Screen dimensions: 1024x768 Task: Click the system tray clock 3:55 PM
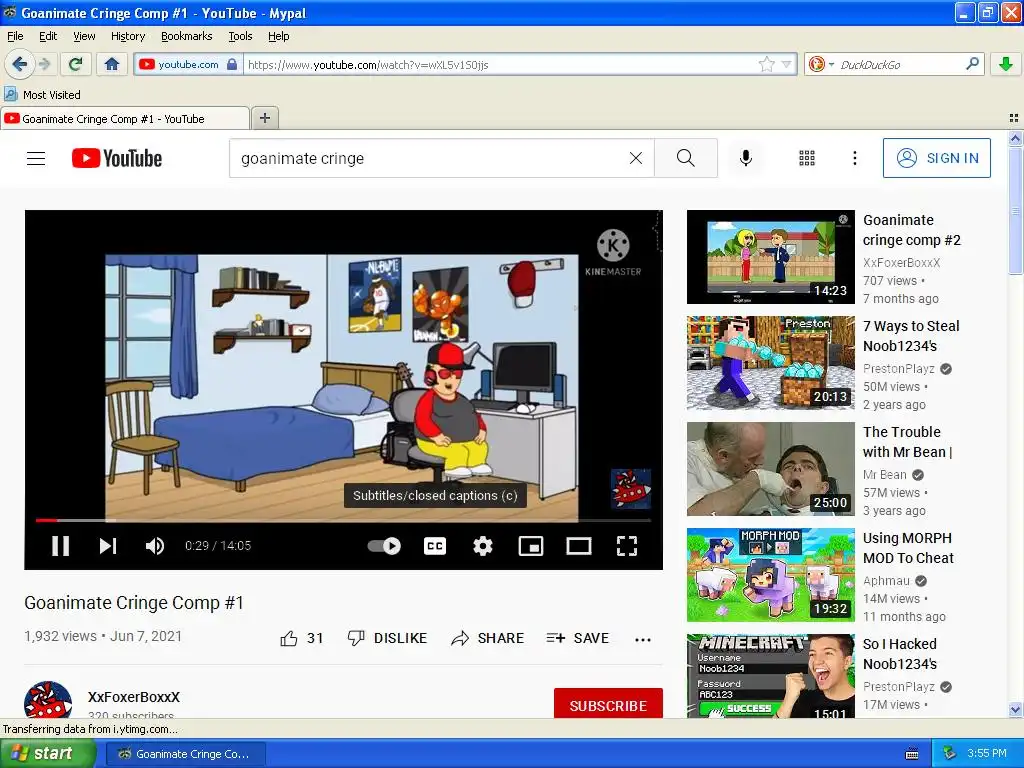pyautogui.click(x=987, y=754)
